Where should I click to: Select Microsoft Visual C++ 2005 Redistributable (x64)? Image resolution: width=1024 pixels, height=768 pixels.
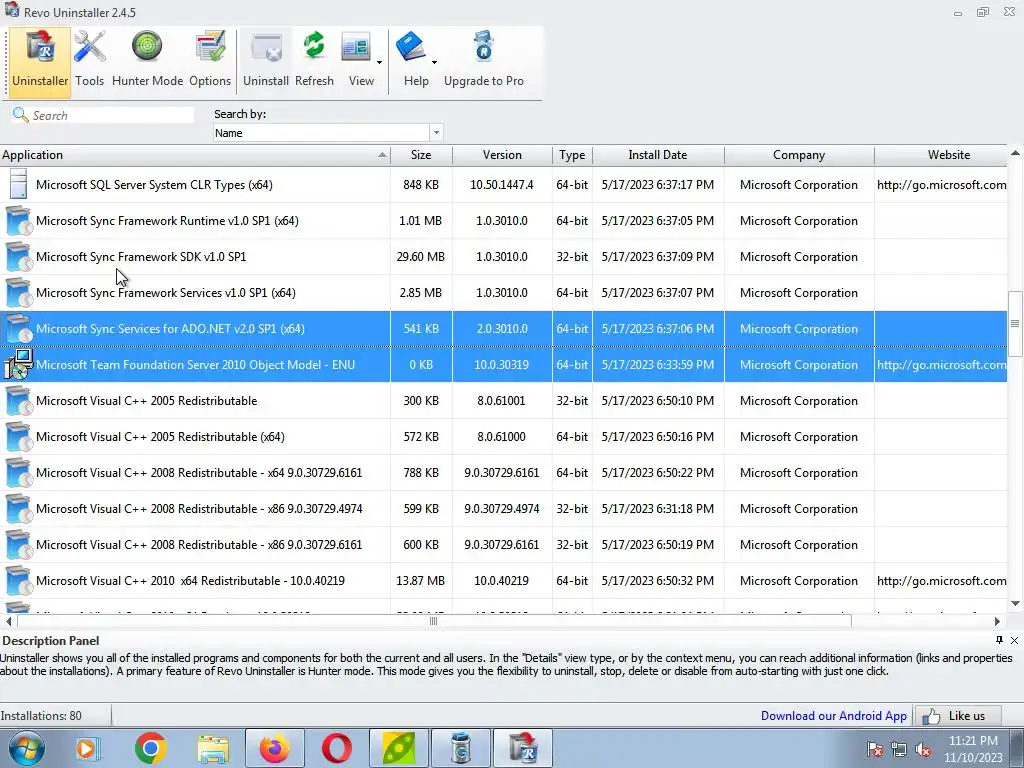504,436
